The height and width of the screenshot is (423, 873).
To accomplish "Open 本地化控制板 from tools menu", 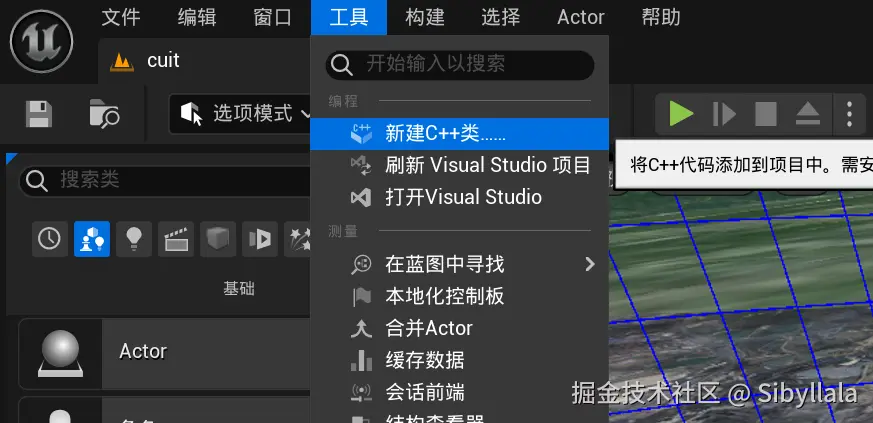I will coord(459,296).
